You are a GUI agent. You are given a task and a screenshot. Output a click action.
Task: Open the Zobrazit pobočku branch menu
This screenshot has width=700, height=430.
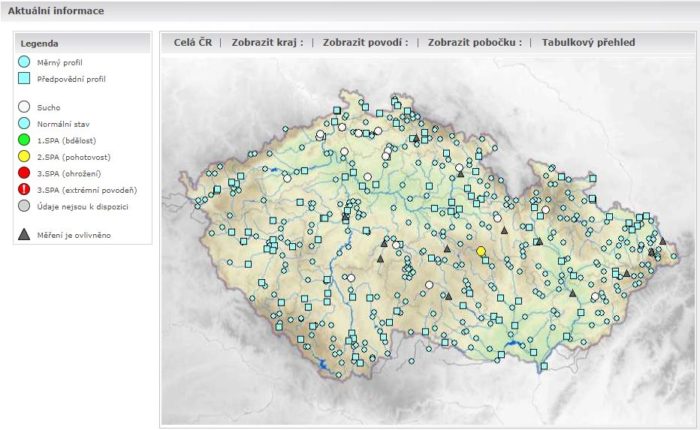475,42
